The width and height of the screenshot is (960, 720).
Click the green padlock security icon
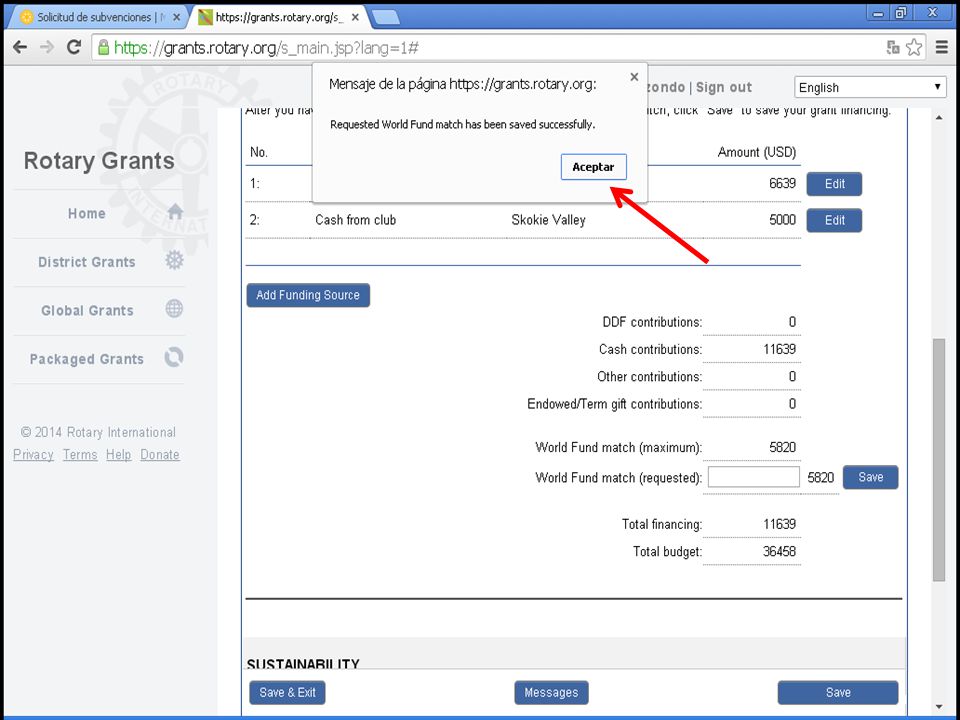tap(103, 47)
